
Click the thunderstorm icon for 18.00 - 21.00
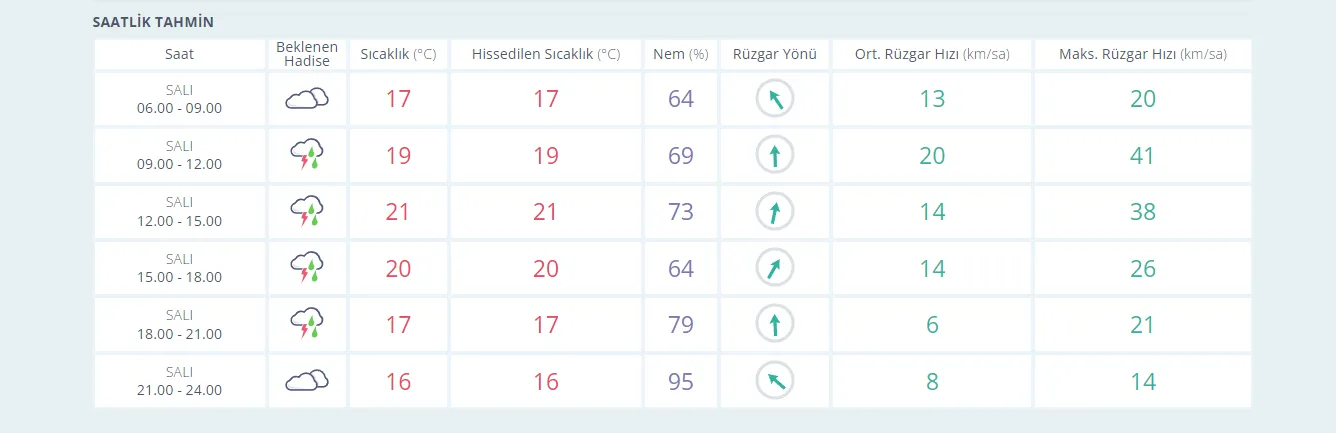(x=307, y=324)
